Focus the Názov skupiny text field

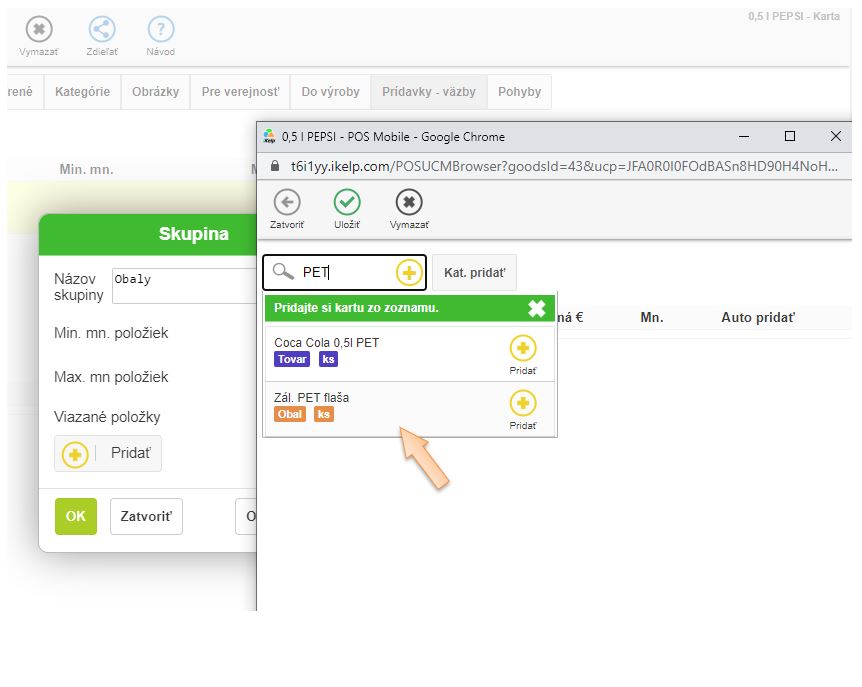point(185,285)
